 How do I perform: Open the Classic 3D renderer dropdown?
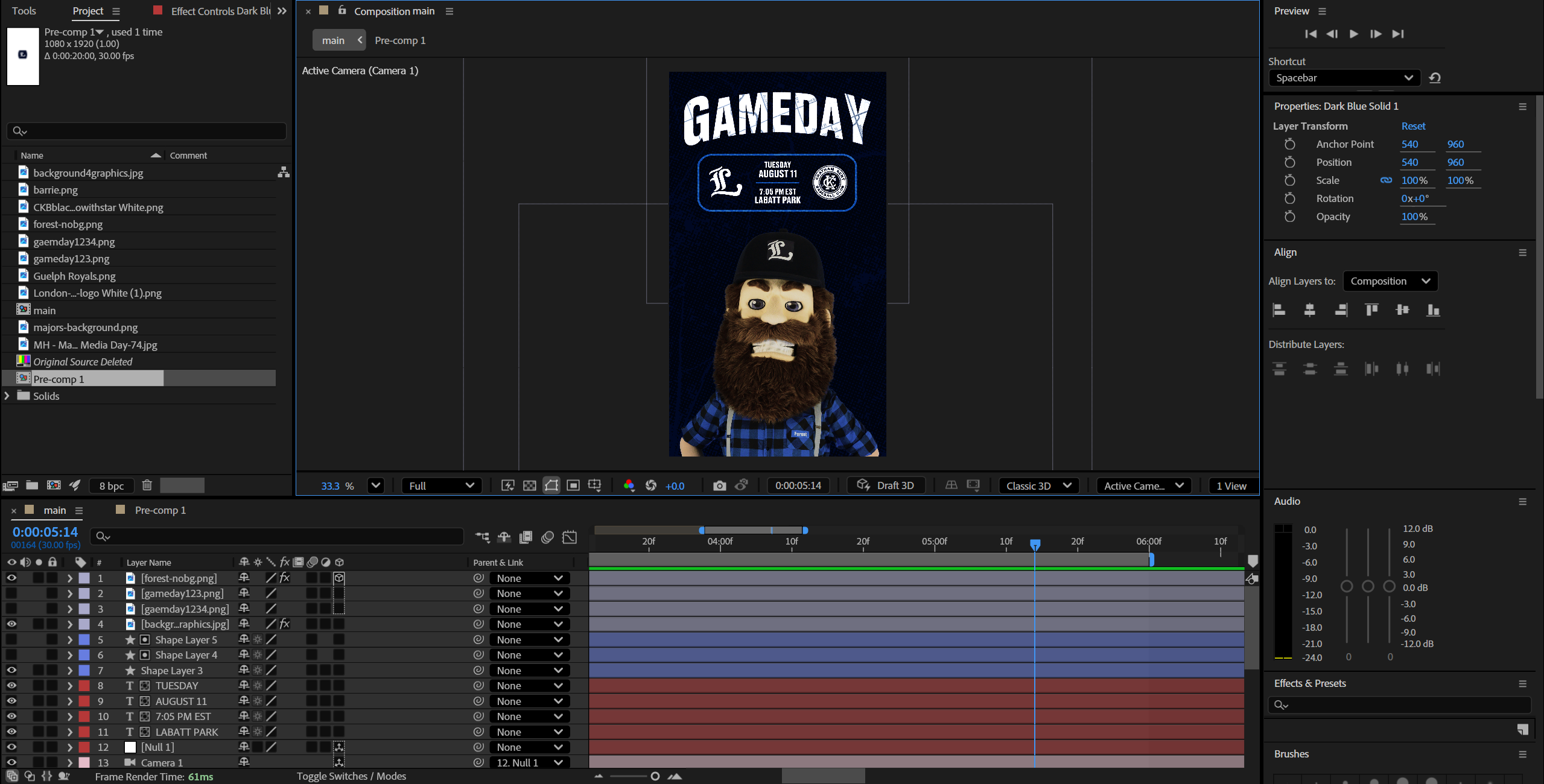(x=1038, y=485)
